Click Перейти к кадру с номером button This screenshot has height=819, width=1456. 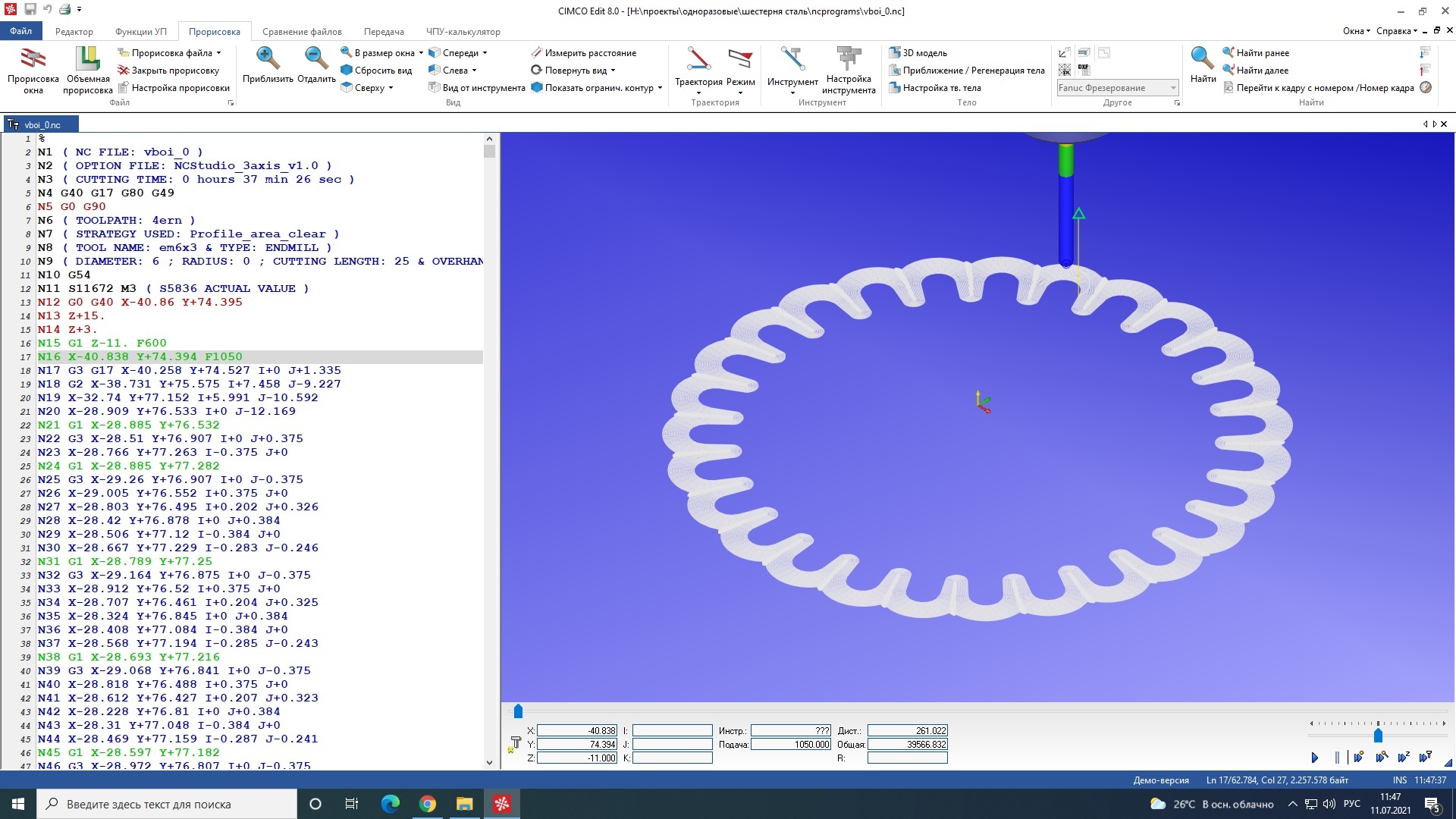coord(1318,88)
